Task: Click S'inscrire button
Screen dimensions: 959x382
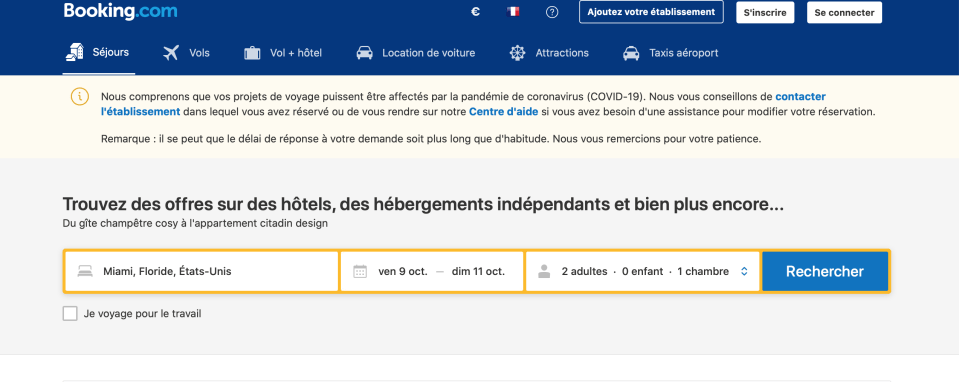Action: click(x=765, y=12)
